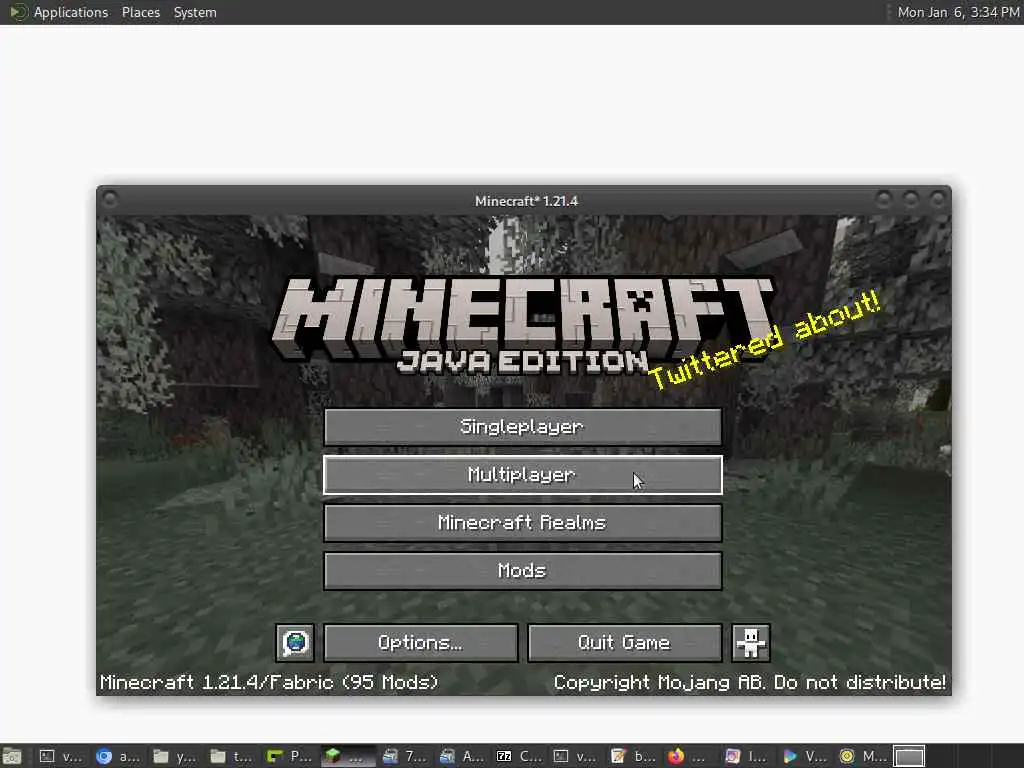Click the Minecraft window menu button at title bar left
This screenshot has height=768, width=1024.
[110, 199]
